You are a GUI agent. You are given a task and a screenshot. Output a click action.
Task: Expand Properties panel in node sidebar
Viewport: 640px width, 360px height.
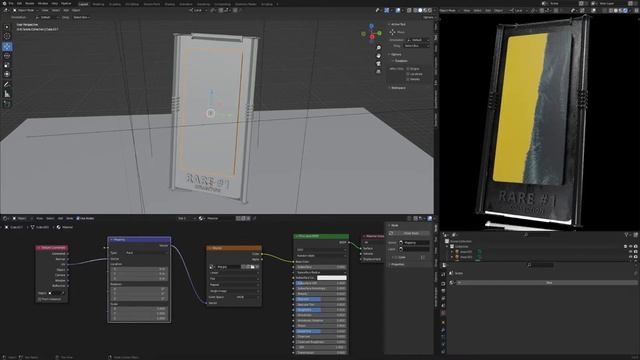pyautogui.click(x=397, y=264)
